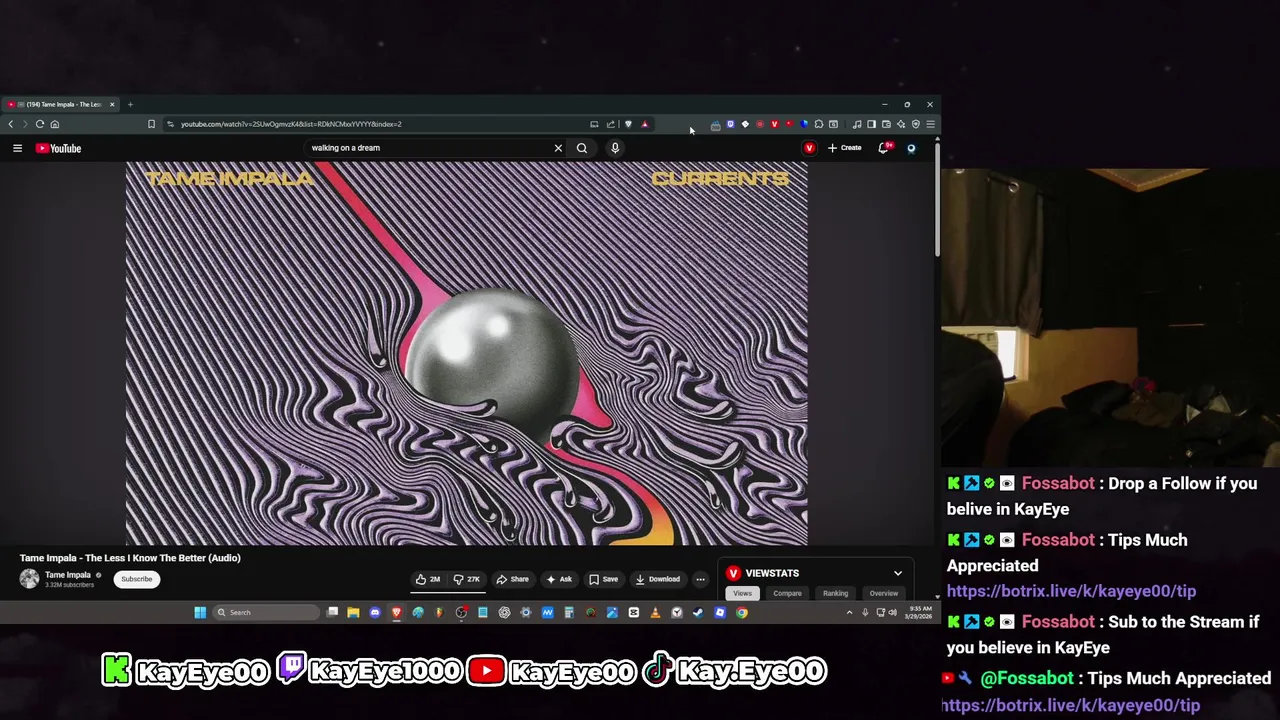Open Google Chrome from the taskbar

click(742, 612)
